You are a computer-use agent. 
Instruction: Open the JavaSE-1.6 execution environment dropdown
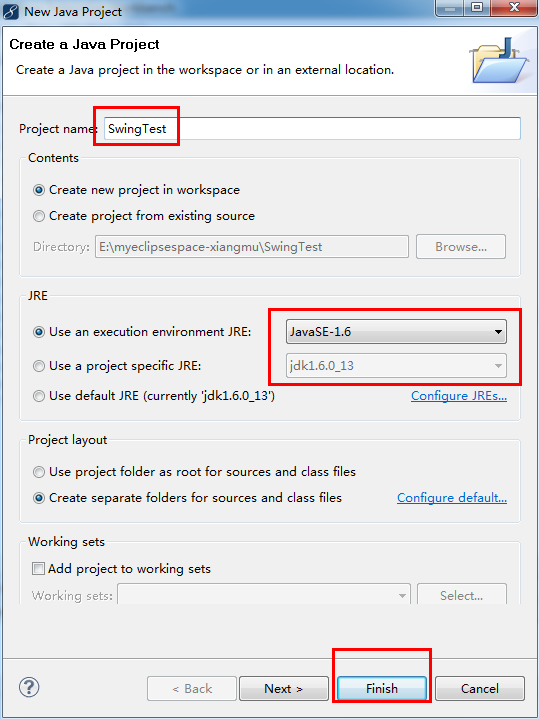pos(396,332)
